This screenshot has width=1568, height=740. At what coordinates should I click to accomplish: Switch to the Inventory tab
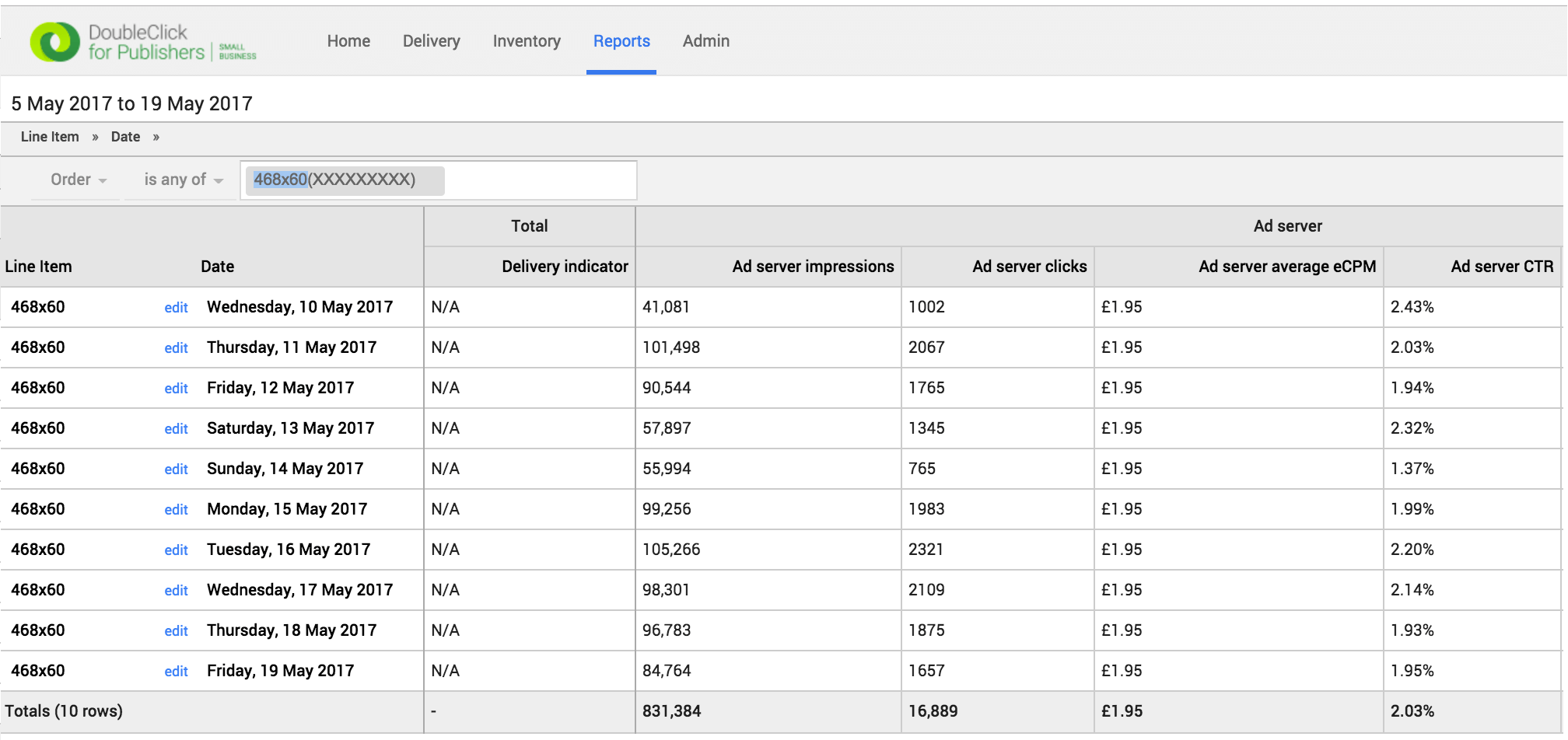[x=527, y=41]
